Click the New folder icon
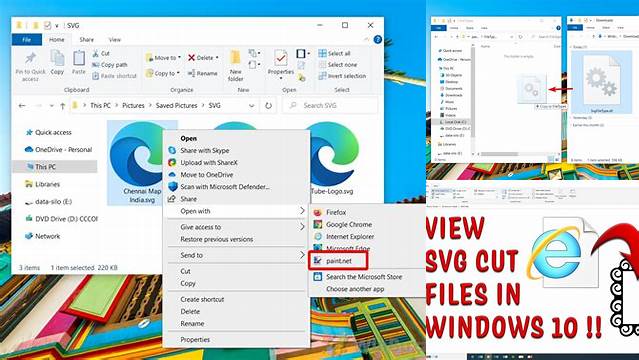Viewport: 639px width, 360px height. [235, 58]
